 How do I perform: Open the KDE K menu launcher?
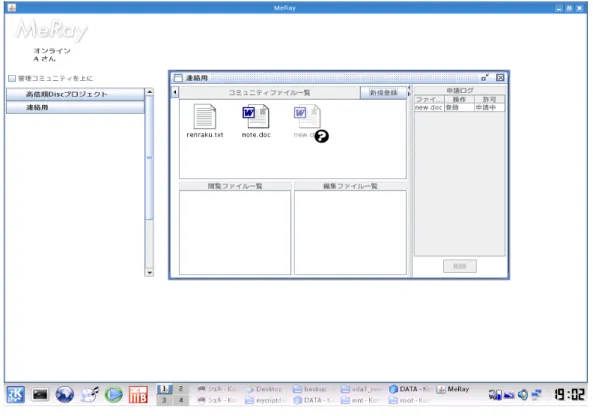(16, 394)
